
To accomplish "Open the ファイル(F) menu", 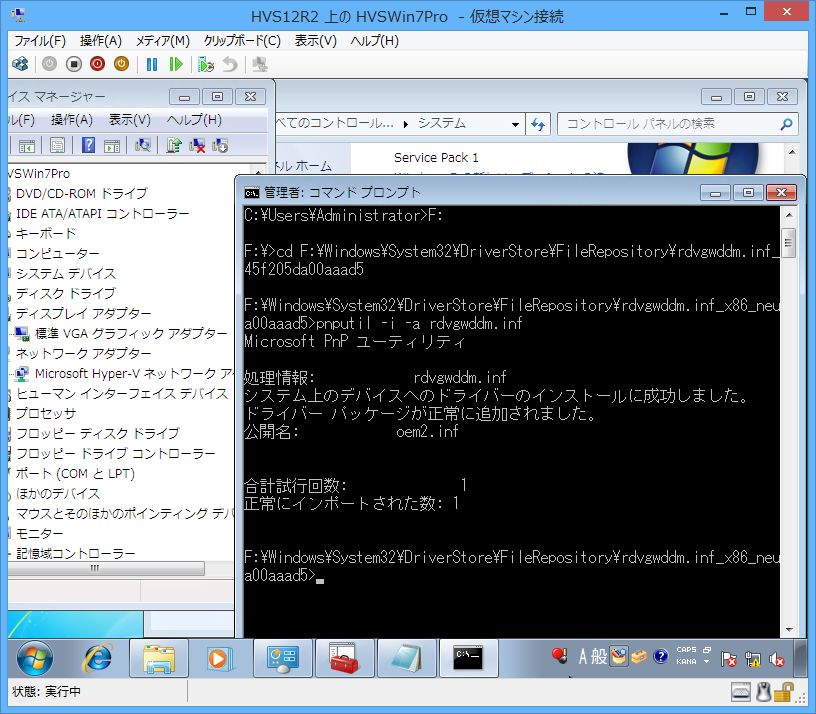I will [40, 41].
